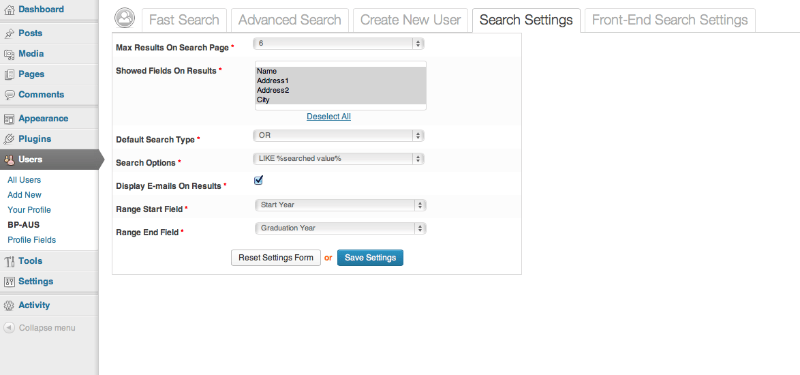
Task: Open the Pages menu label
Action: click(x=31, y=74)
